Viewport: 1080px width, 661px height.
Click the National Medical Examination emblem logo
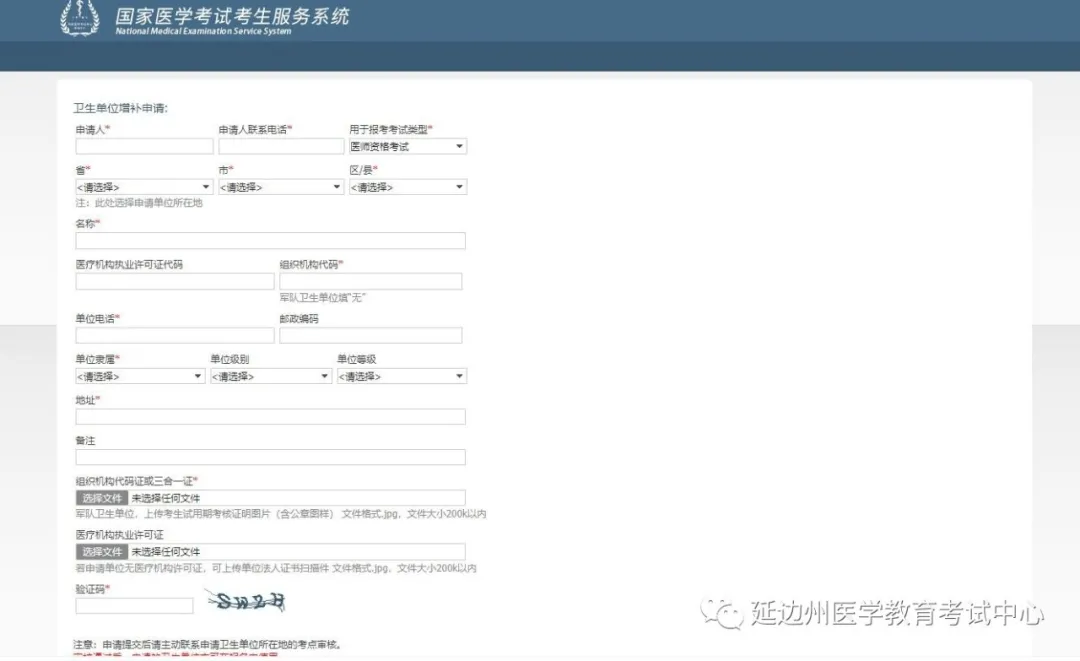(80, 18)
